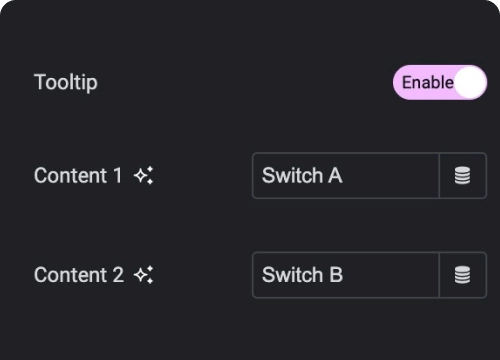Click the sparkle icon beside Content 2
500x360 pixels.
144,275
